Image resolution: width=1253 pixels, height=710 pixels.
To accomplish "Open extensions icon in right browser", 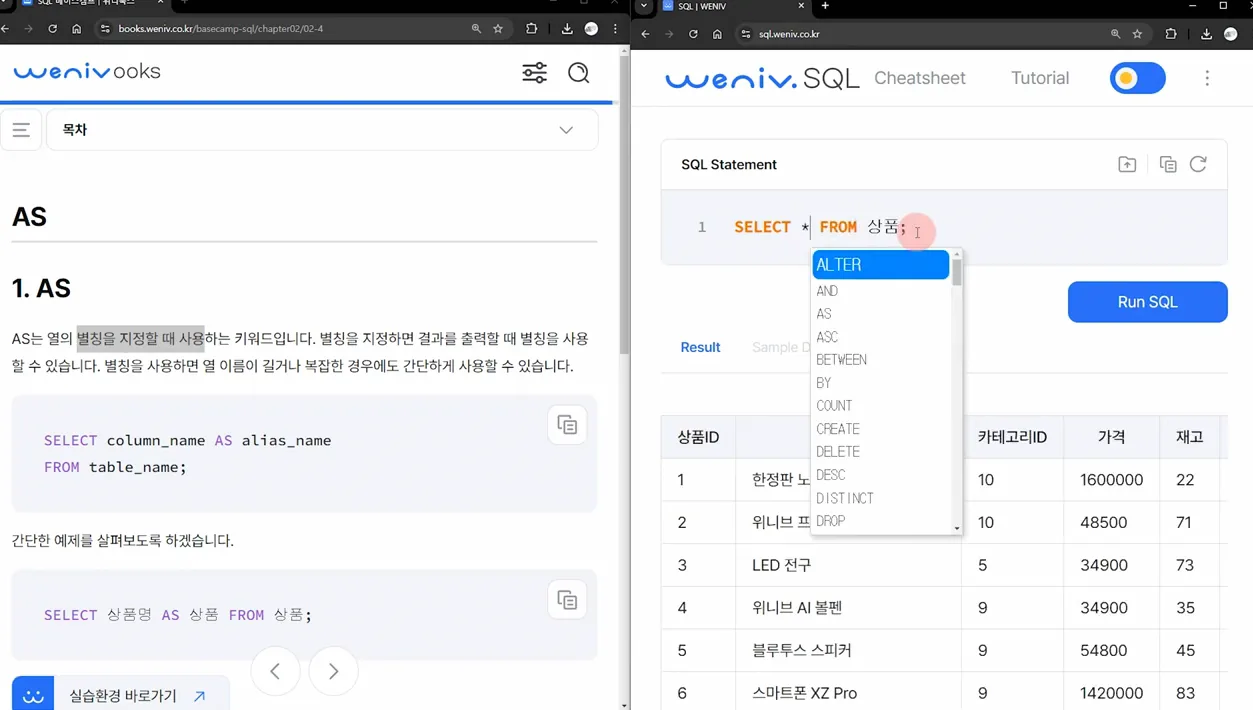I will coord(1171,34).
